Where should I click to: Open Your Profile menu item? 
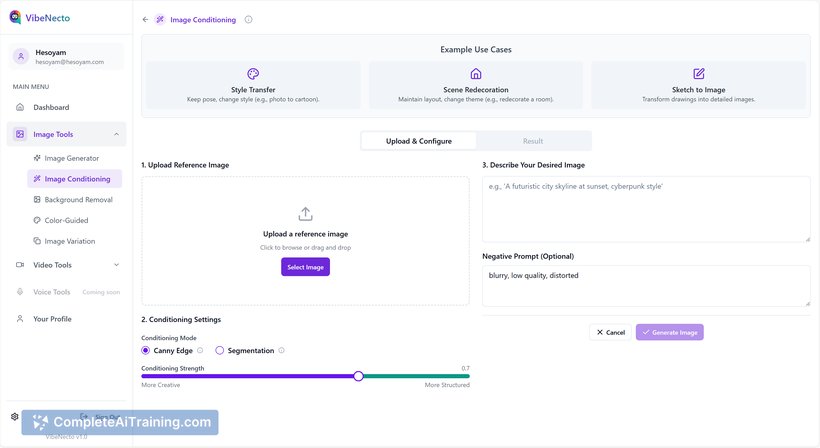point(66,319)
